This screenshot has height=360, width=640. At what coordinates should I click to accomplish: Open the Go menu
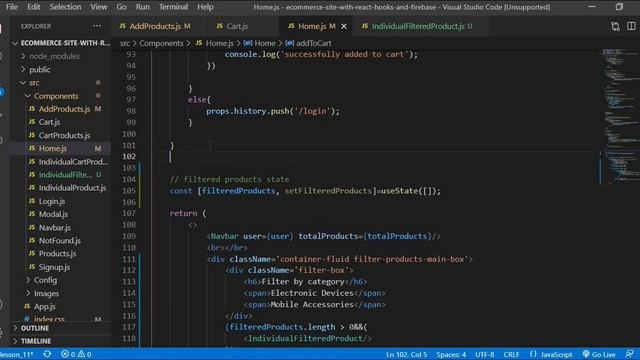(x=121, y=7)
